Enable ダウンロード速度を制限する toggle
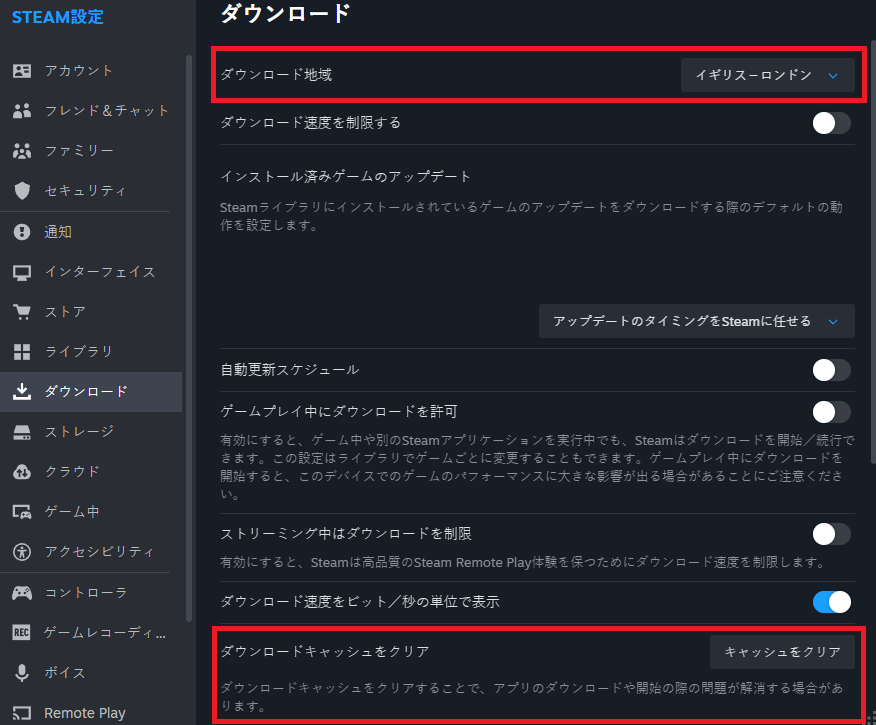 [831, 123]
